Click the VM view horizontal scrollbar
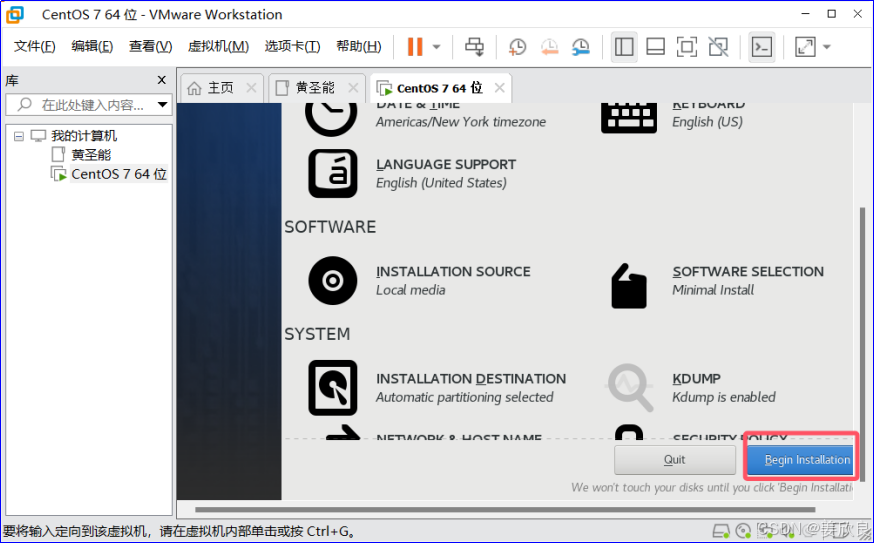The image size is (875, 544). [x=505, y=509]
